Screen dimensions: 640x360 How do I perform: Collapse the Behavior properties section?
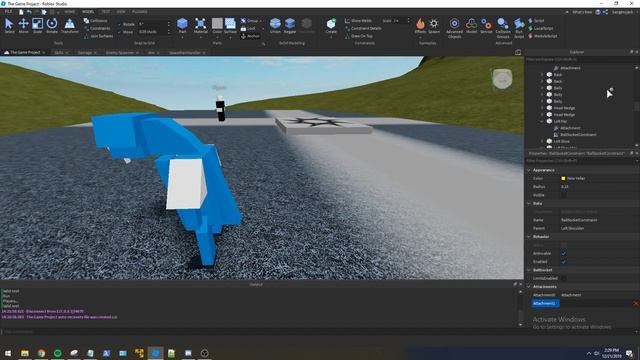(x=529, y=237)
